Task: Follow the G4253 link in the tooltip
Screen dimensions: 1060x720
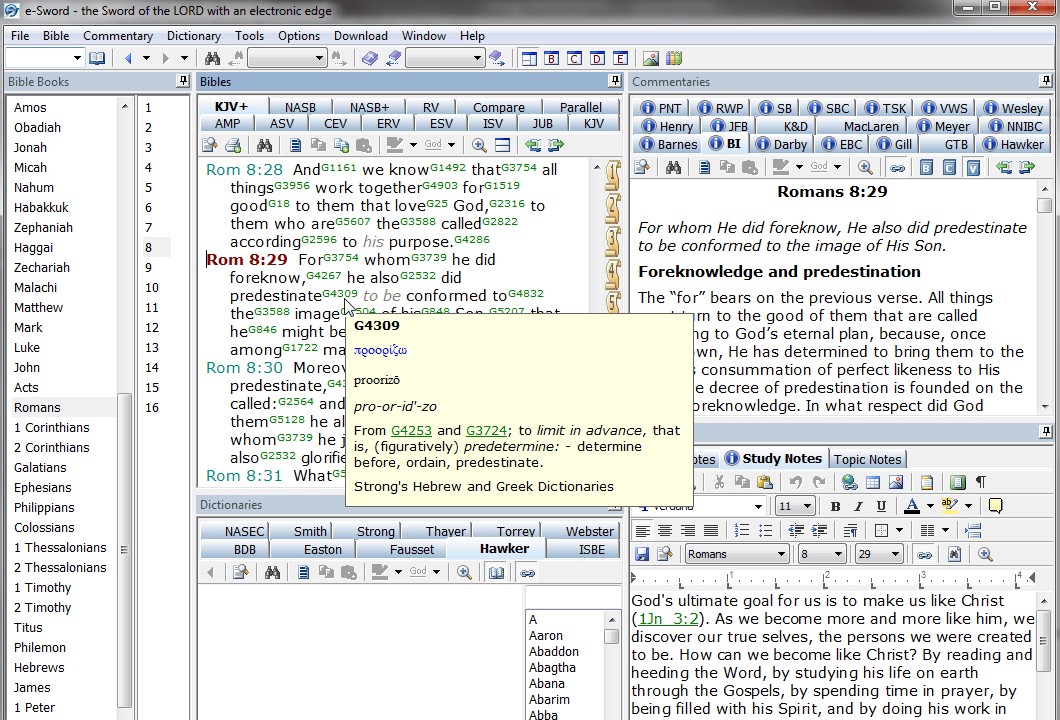Action: click(x=411, y=431)
